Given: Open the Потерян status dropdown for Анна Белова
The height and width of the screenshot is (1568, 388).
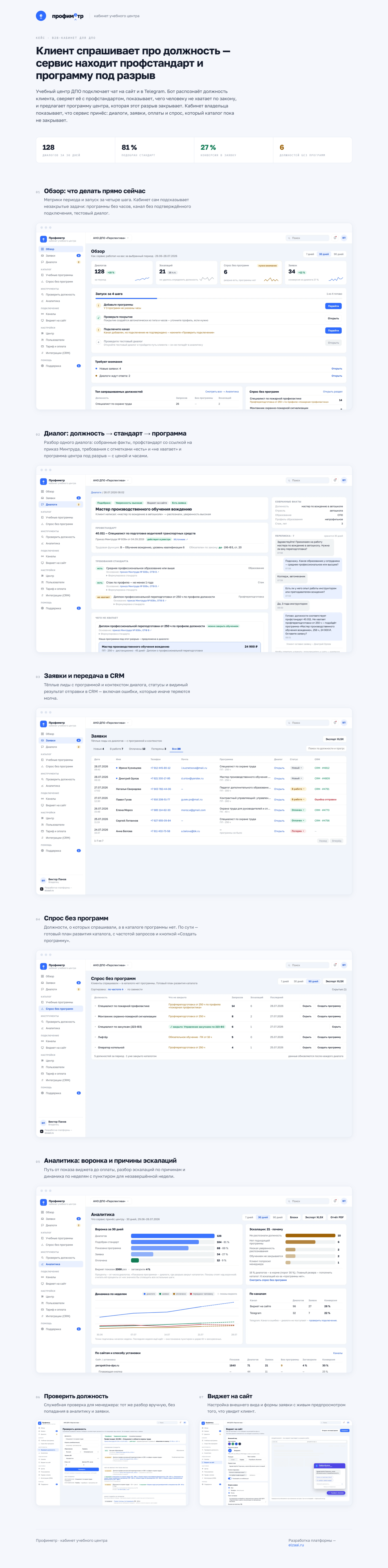Looking at the screenshot, I should point(298,831).
